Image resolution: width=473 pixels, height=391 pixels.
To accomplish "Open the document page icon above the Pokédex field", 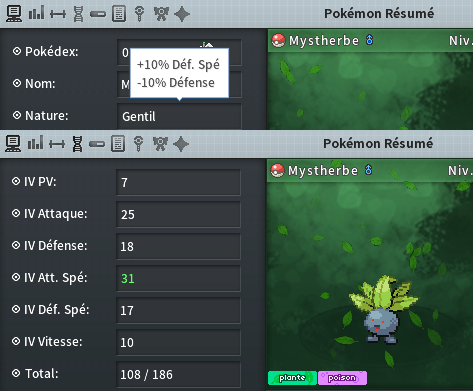I will (x=119, y=14).
